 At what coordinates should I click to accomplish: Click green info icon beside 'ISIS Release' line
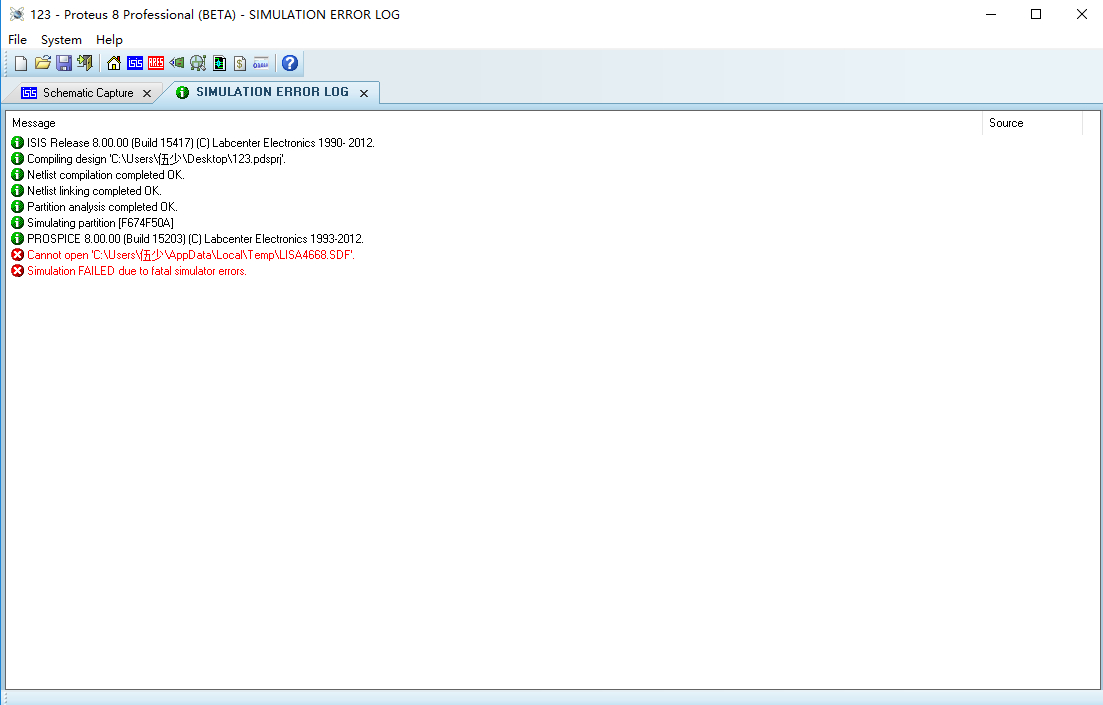pos(18,143)
